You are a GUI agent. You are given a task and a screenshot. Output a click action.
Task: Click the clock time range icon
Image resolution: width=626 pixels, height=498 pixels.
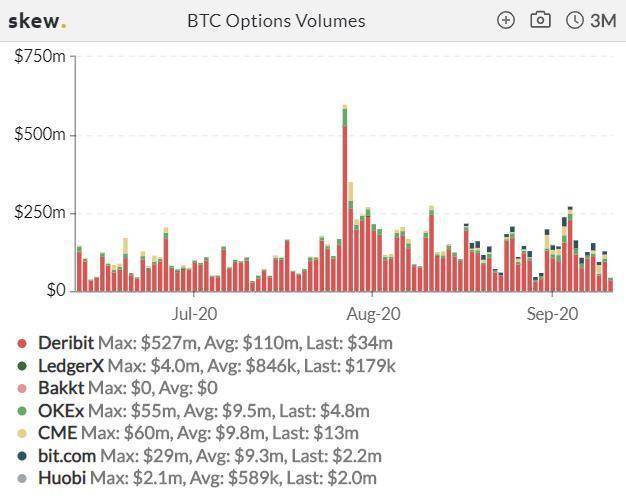(x=575, y=20)
